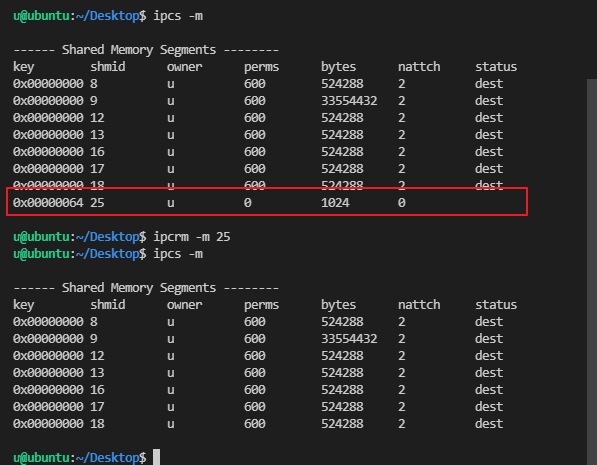Click the terminal vertical scrollbar thumb

(x=592, y=272)
